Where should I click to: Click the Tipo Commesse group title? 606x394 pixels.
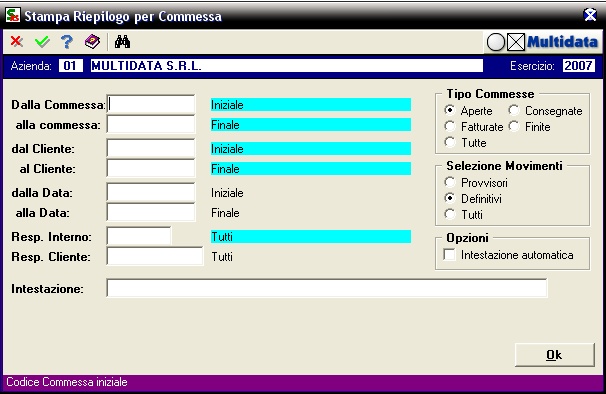(490, 94)
